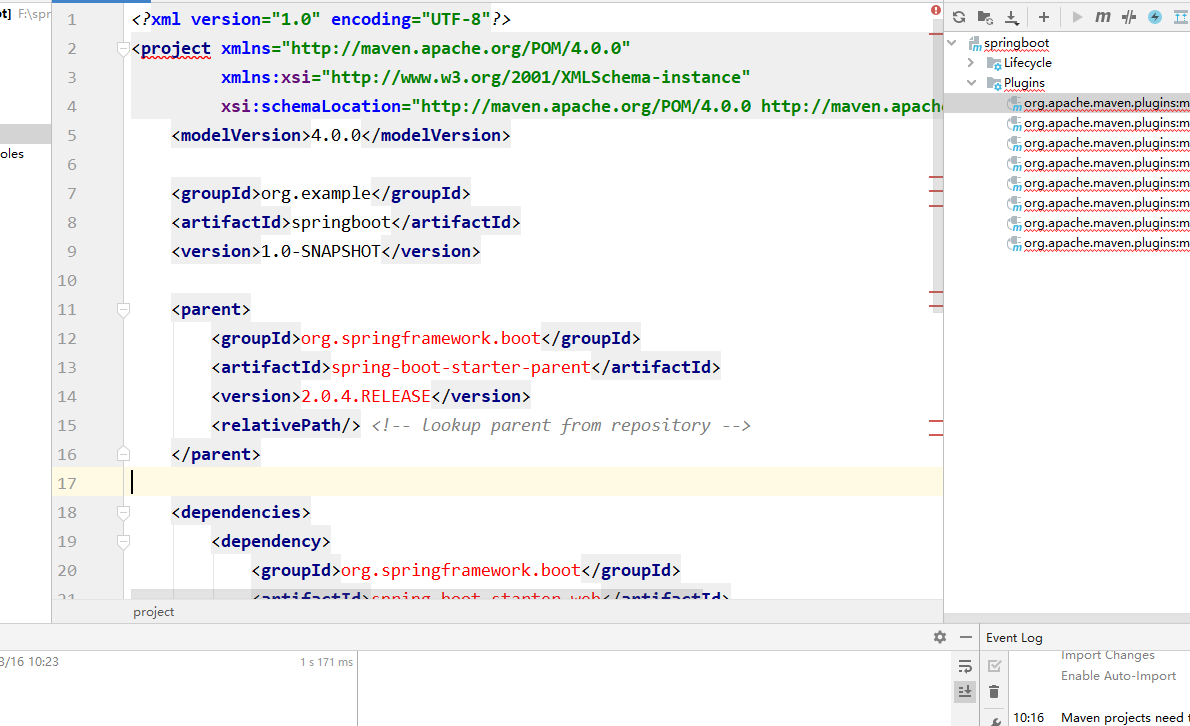Click the relativePath tag on line 15
1190x726 pixels.
click(285, 426)
